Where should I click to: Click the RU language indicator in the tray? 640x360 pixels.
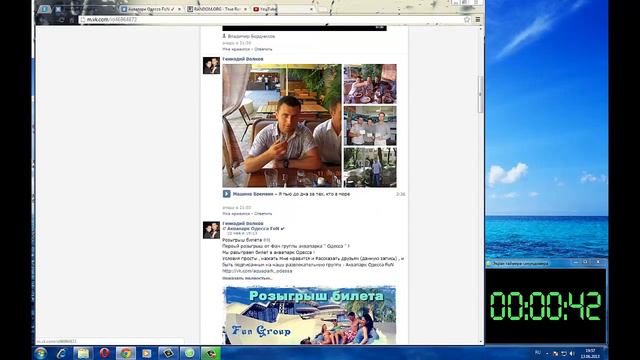[x=538, y=353]
